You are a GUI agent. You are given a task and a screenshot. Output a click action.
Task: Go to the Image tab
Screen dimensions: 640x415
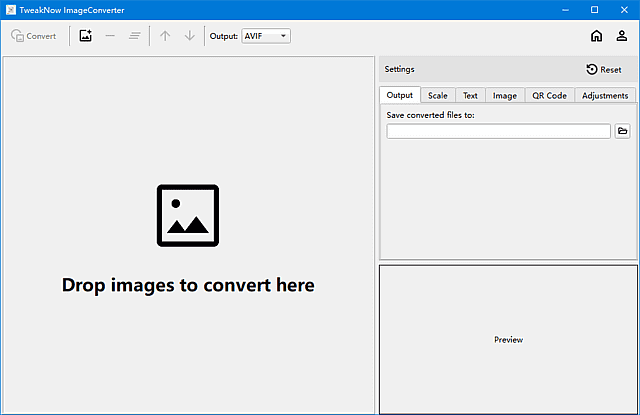click(x=505, y=96)
